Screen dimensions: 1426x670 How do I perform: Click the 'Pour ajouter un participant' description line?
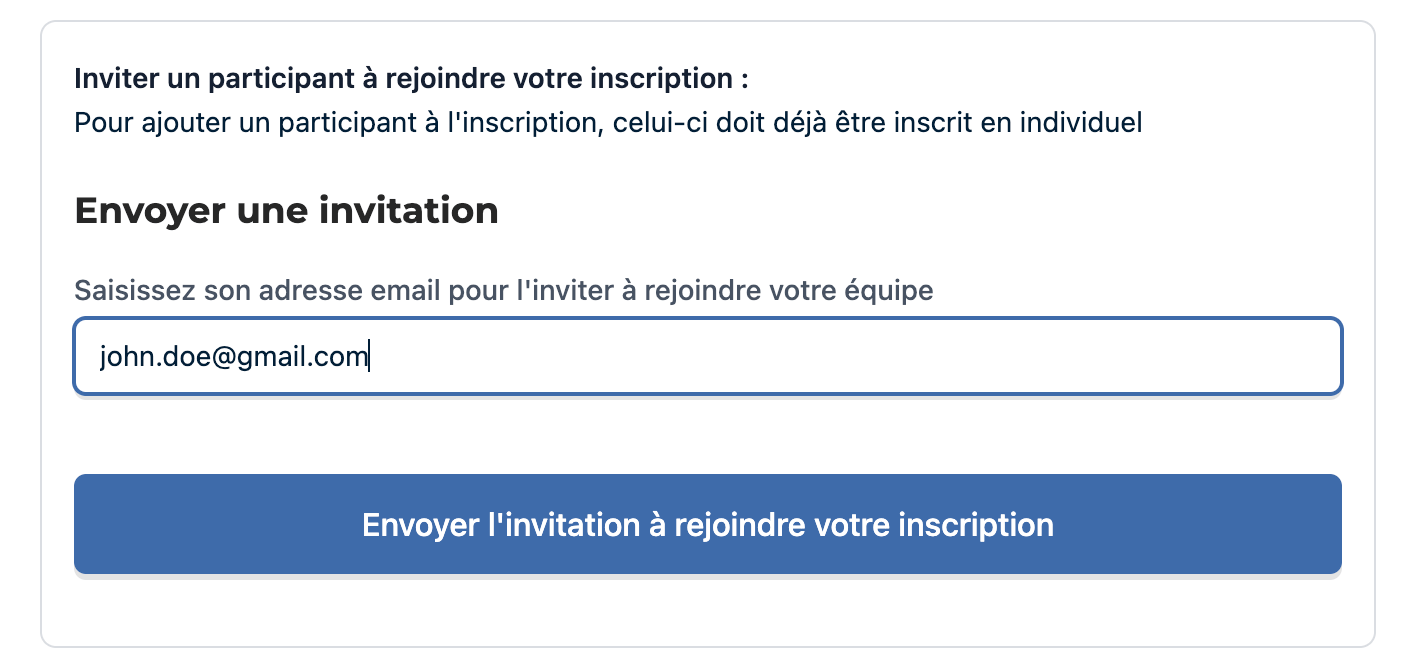pos(607,124)
